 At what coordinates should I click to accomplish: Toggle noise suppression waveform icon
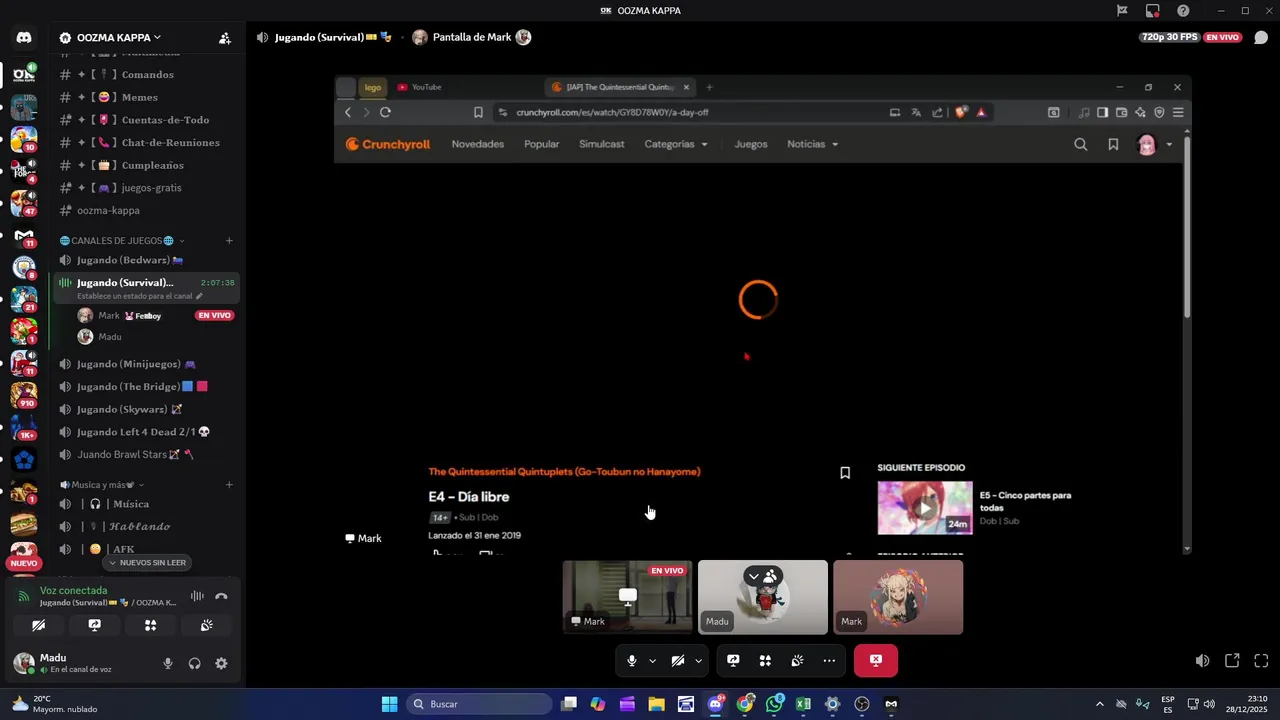(x=197, y=596)
